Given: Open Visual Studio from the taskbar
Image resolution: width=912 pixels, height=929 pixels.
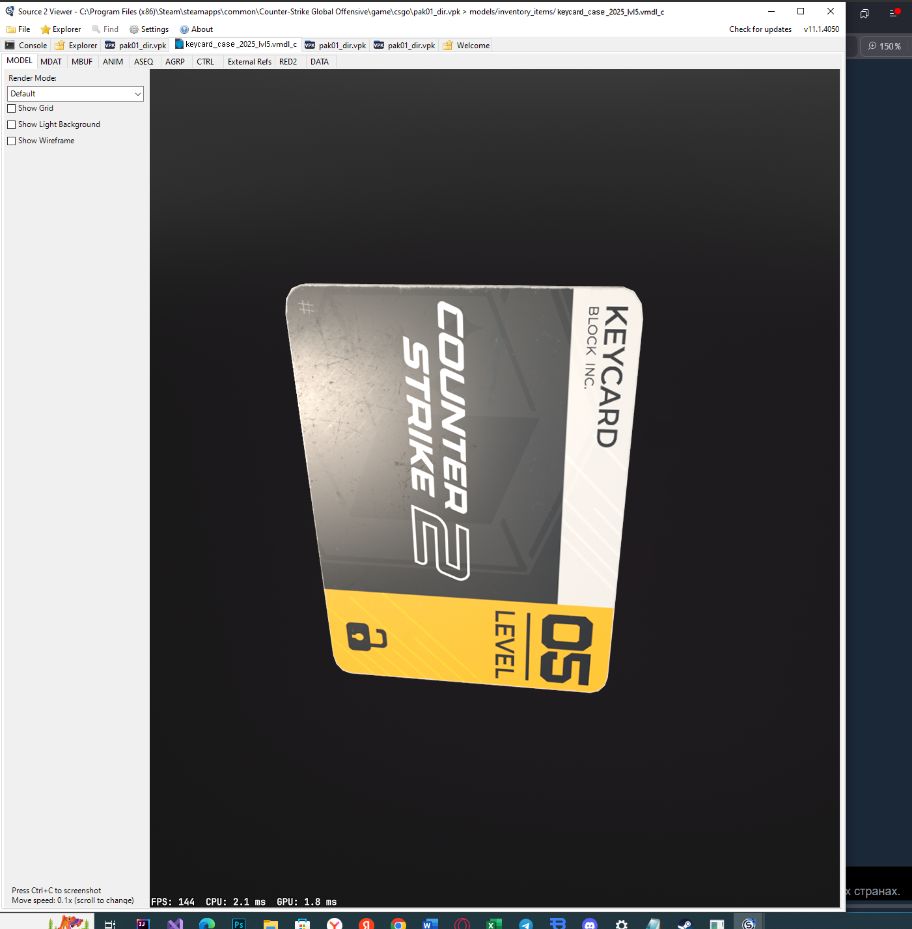Looking at the screenshot, I should tap(175, 924).
